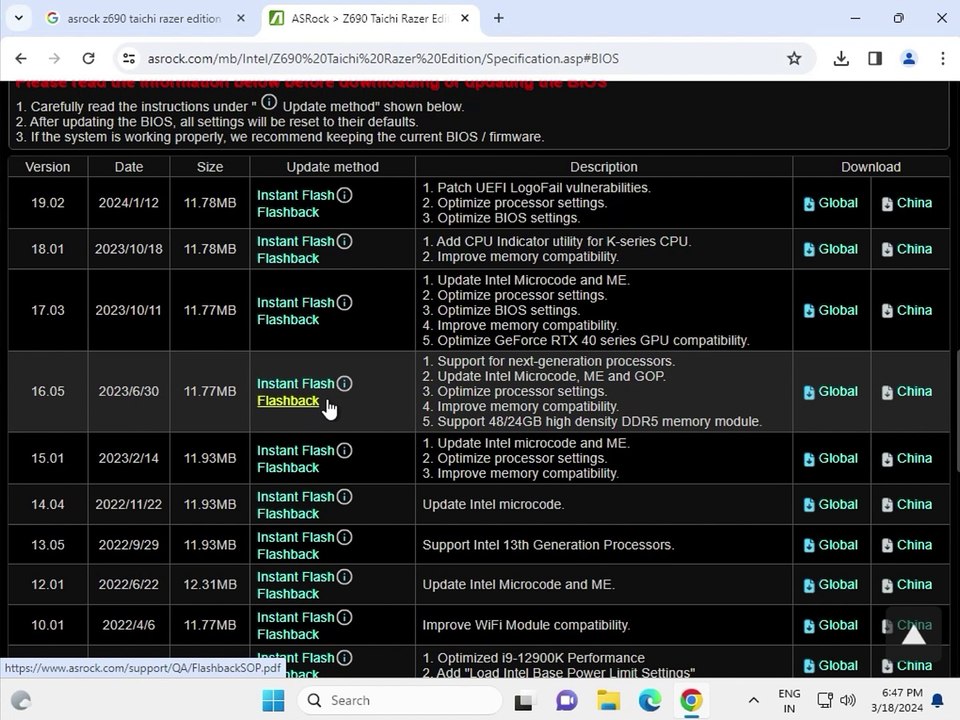Open the info icon beside Instant Flash for version 13.05

pos(345,537)
